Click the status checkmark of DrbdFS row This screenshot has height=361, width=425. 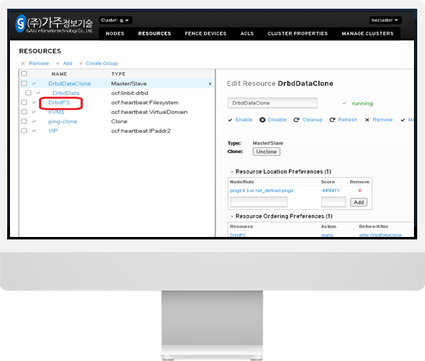pos(34,103)
